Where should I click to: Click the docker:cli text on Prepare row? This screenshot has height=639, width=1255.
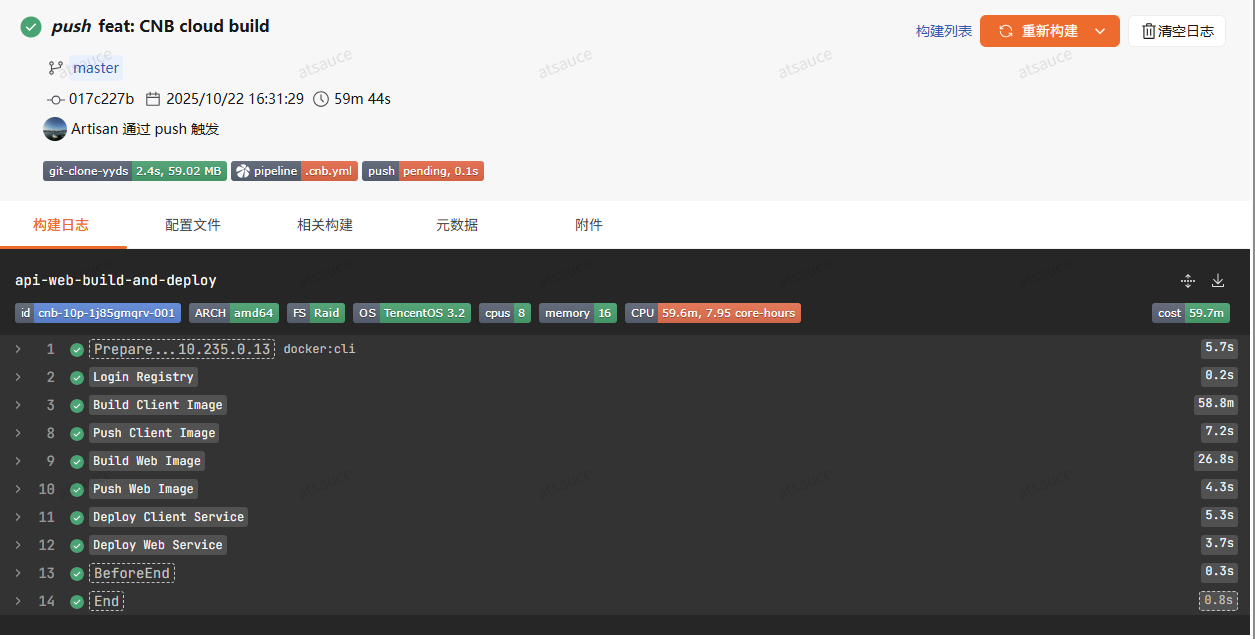(x=320, y=349)
